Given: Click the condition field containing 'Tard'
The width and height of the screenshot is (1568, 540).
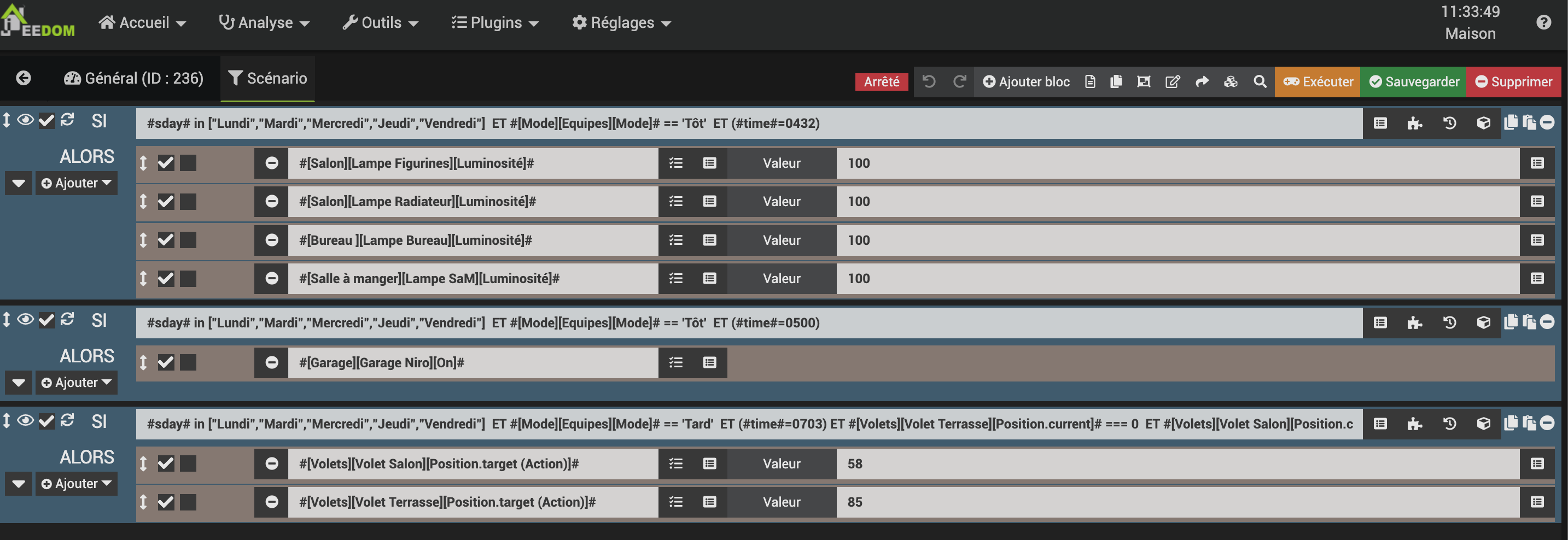Looking at the screenshot, I should pos(749,424).
